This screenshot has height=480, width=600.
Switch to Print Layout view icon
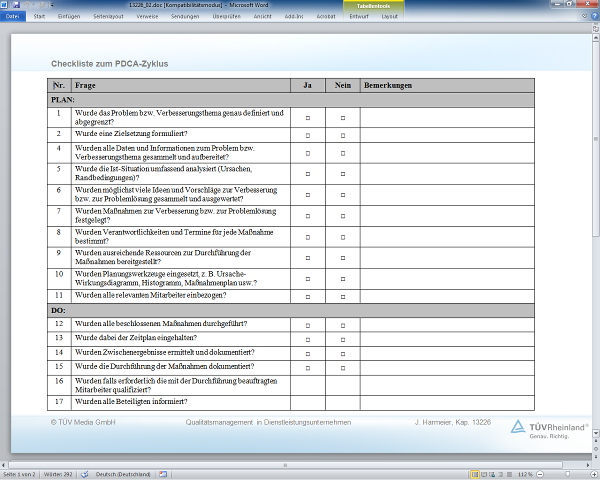click(473, 472)
